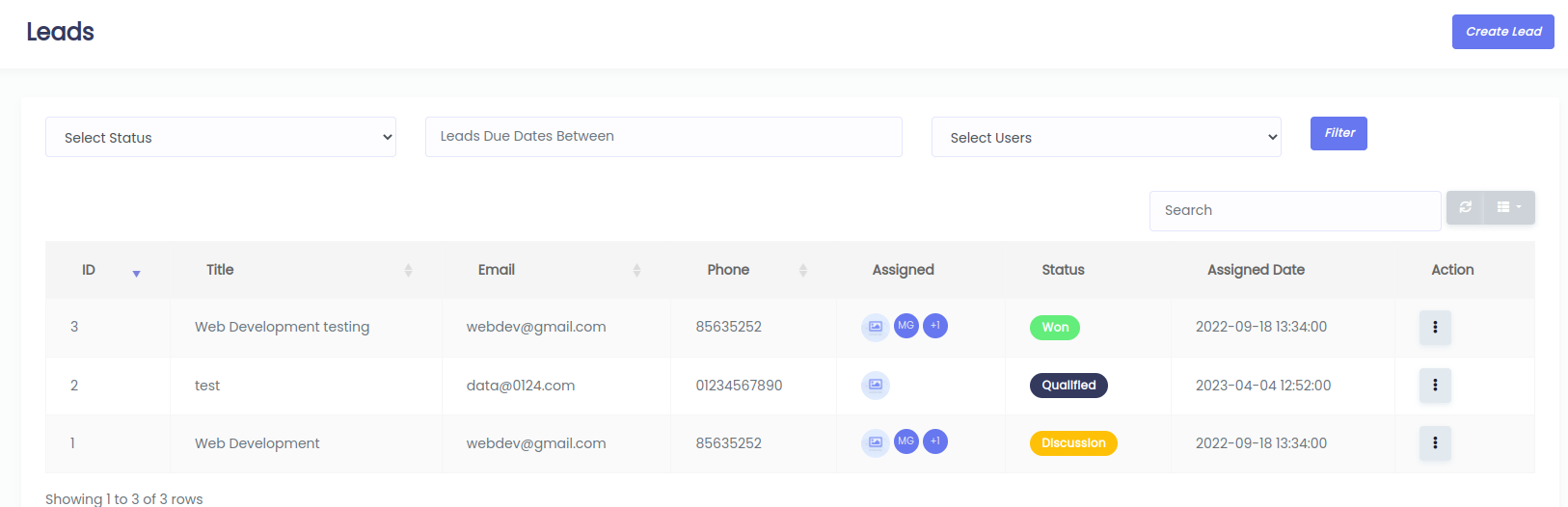
Task: Click +1 more users badge in lead 3 row
Action: pos(935,326)
